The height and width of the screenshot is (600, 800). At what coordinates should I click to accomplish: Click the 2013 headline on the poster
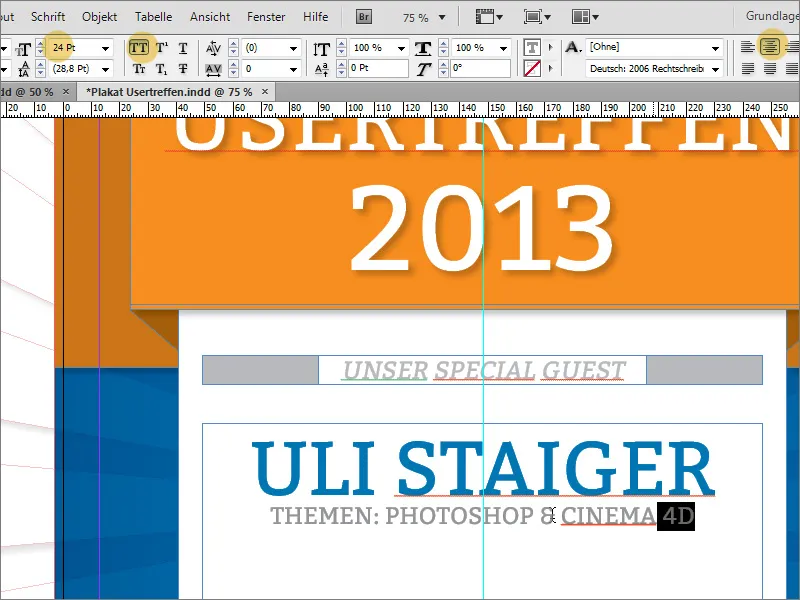[481, 229]
